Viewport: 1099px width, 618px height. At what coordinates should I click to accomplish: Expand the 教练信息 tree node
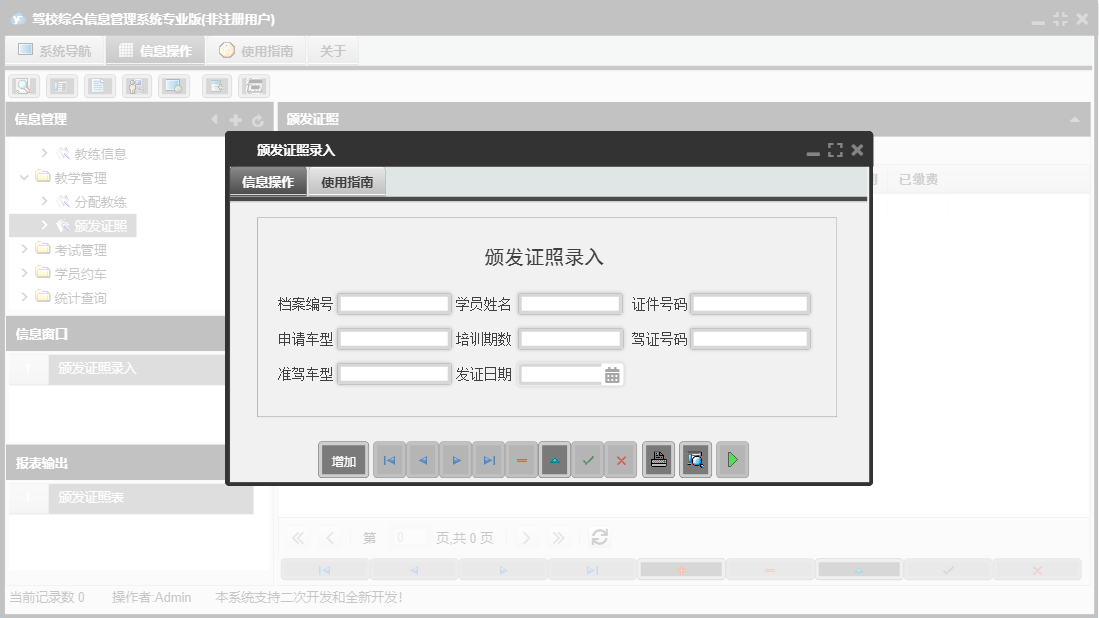45,153
